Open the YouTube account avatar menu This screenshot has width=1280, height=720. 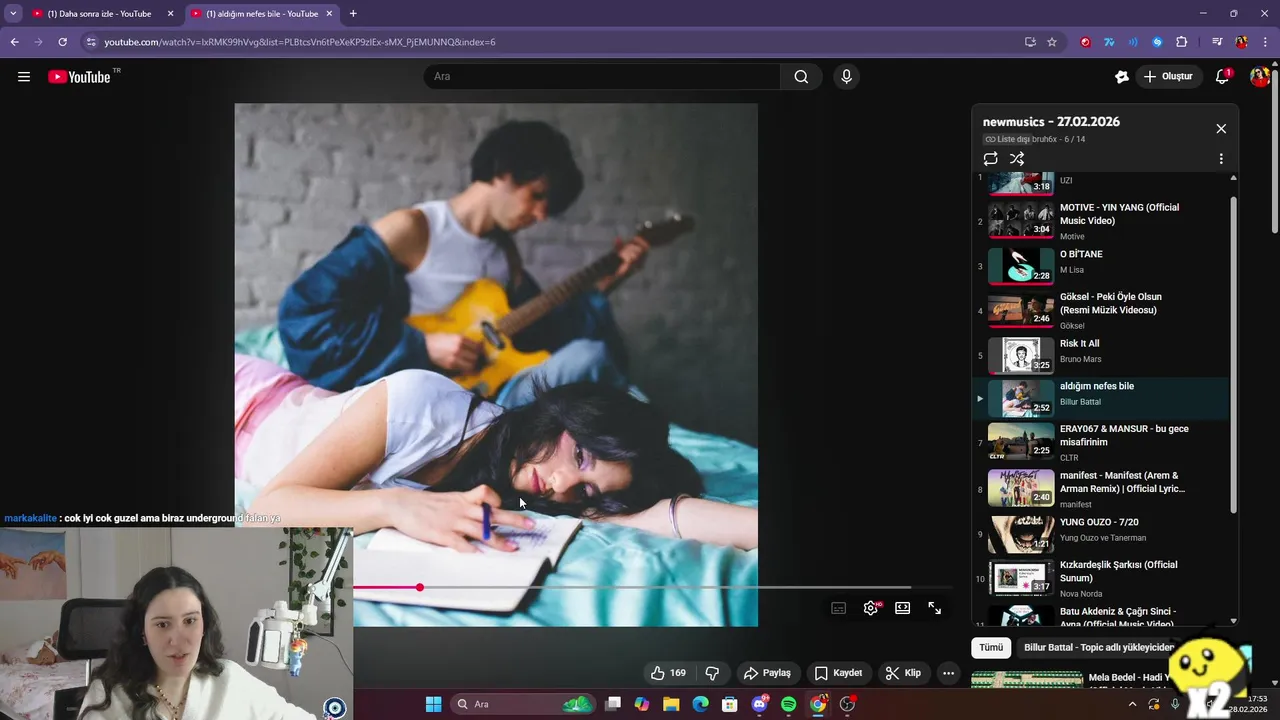tap(1259, 77)
